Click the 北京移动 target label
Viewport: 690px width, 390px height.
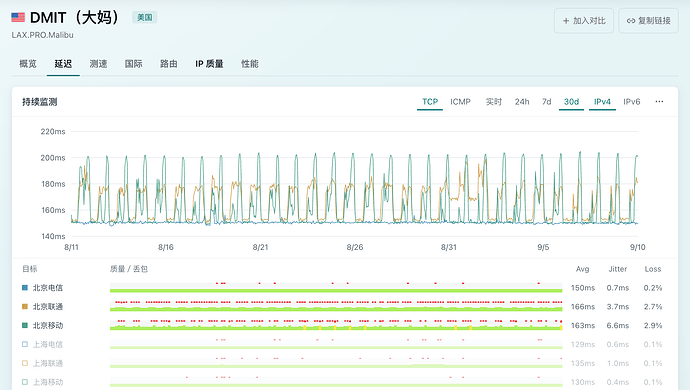coord(48,325)
